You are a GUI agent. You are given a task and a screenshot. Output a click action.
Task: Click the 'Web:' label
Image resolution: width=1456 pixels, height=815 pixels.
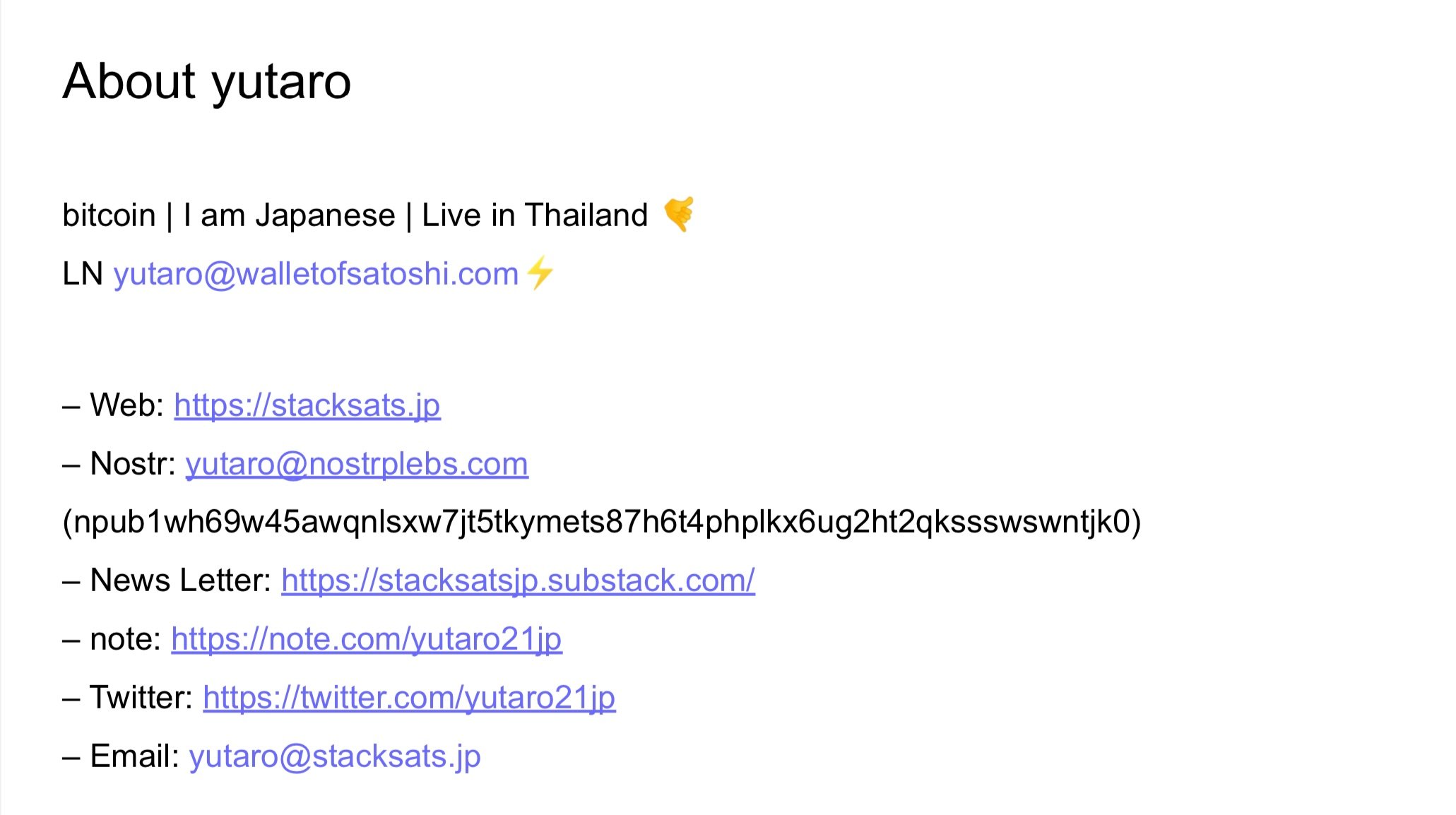pyautogui.click(x=127, y=405)
